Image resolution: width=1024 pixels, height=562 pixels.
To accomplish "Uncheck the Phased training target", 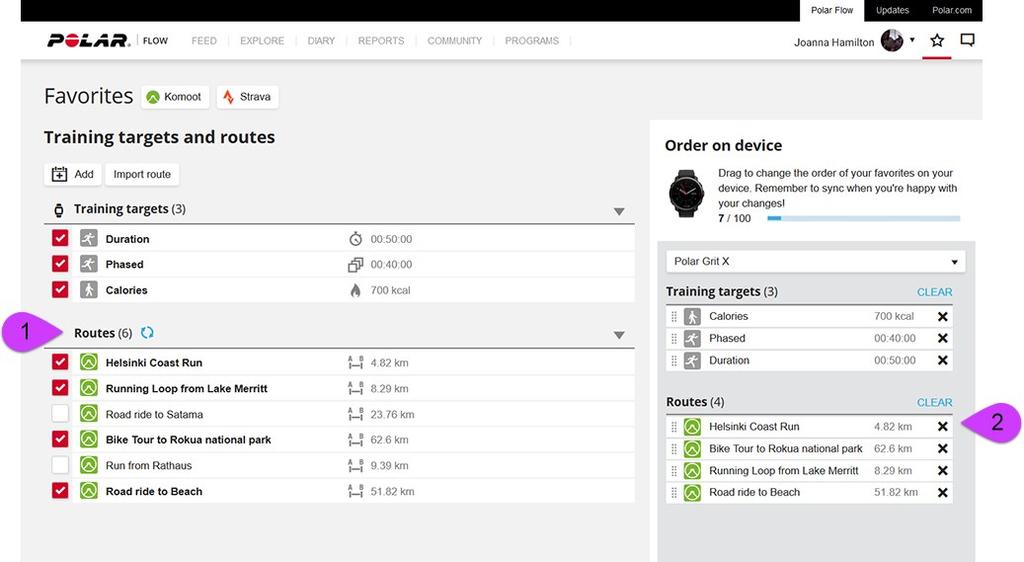I will (60, 264).
